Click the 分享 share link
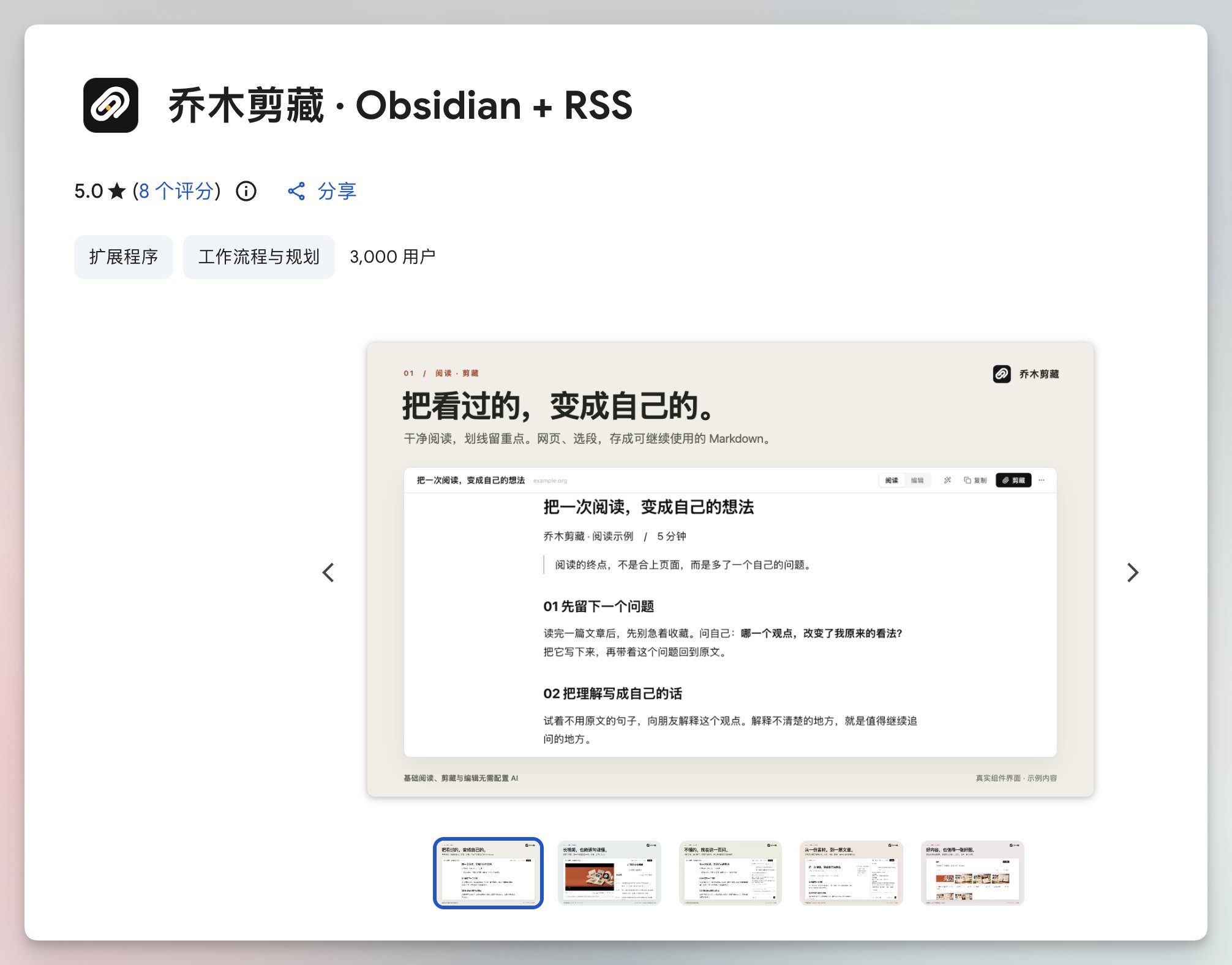The width and height of the screenshot is (1232, 965). point(322,191)
